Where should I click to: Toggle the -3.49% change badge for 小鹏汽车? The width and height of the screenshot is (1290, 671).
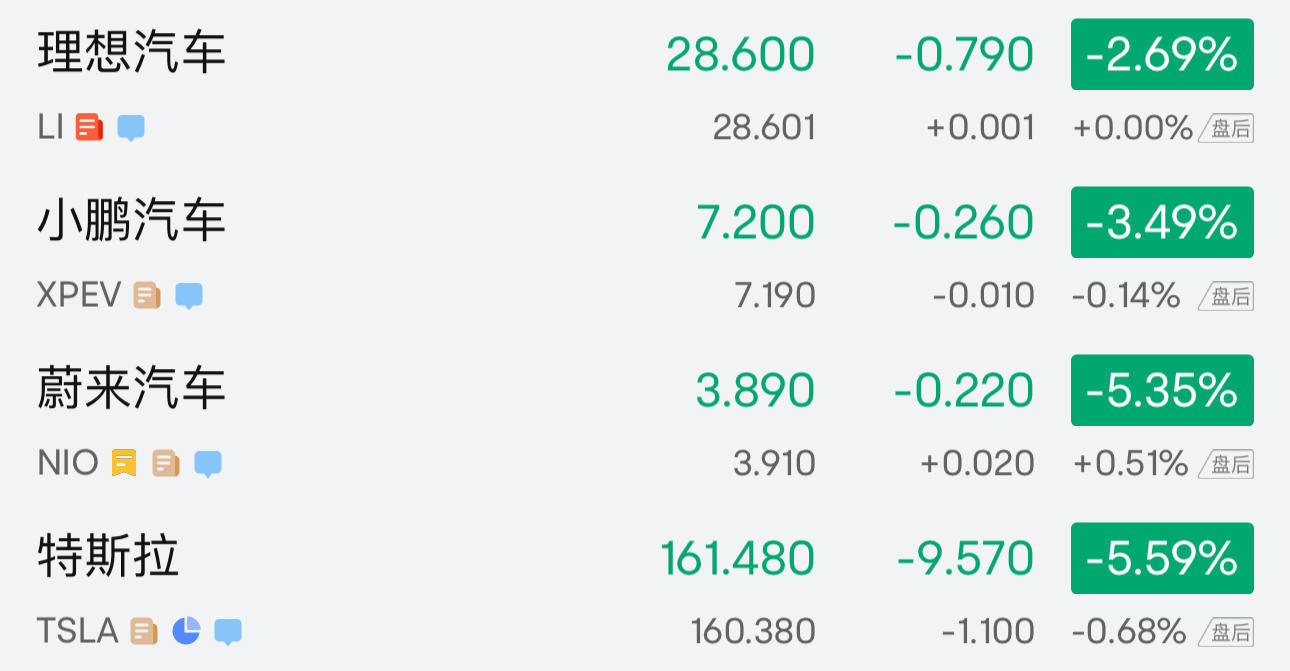pos(1162,222)
